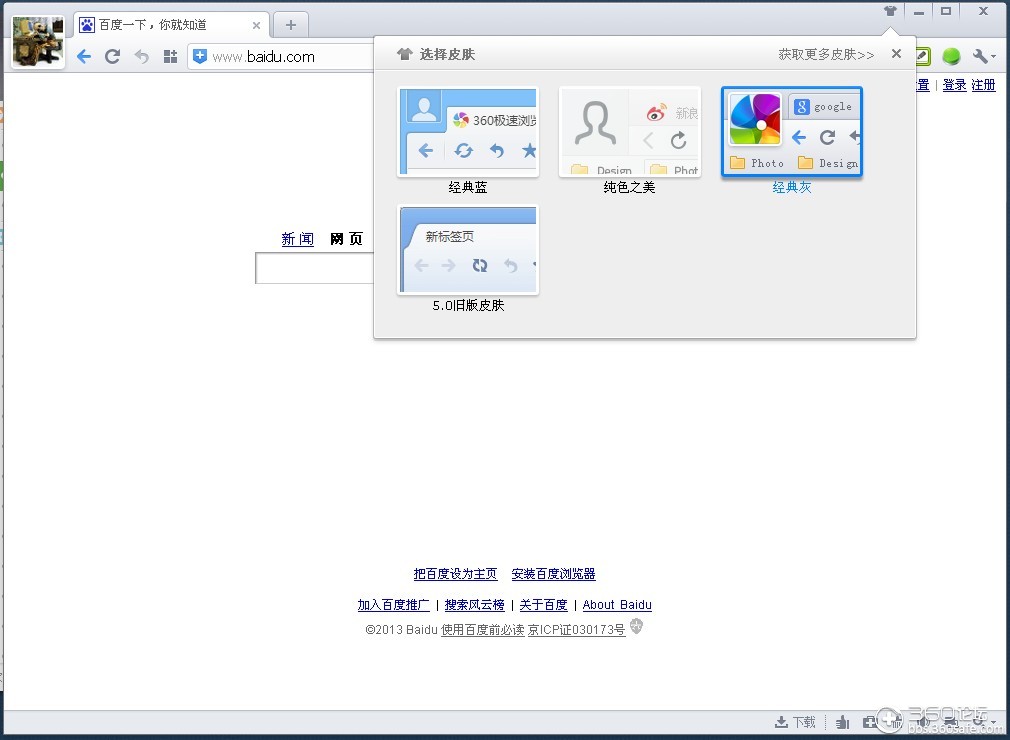This screenshot has width=1010, height=740.
Task: Open 加入百度推广 link
Action: 394,605
